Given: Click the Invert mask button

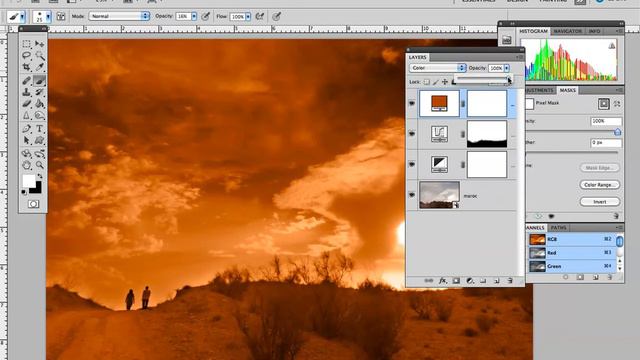Looking at the screenshot, I should pyautogui.click(x=600, y=202).
